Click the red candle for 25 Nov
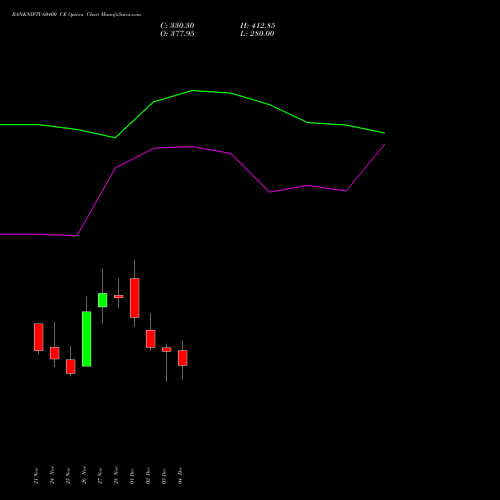The width and height of the screenshot is (500, 500). [x=71, y=366]
